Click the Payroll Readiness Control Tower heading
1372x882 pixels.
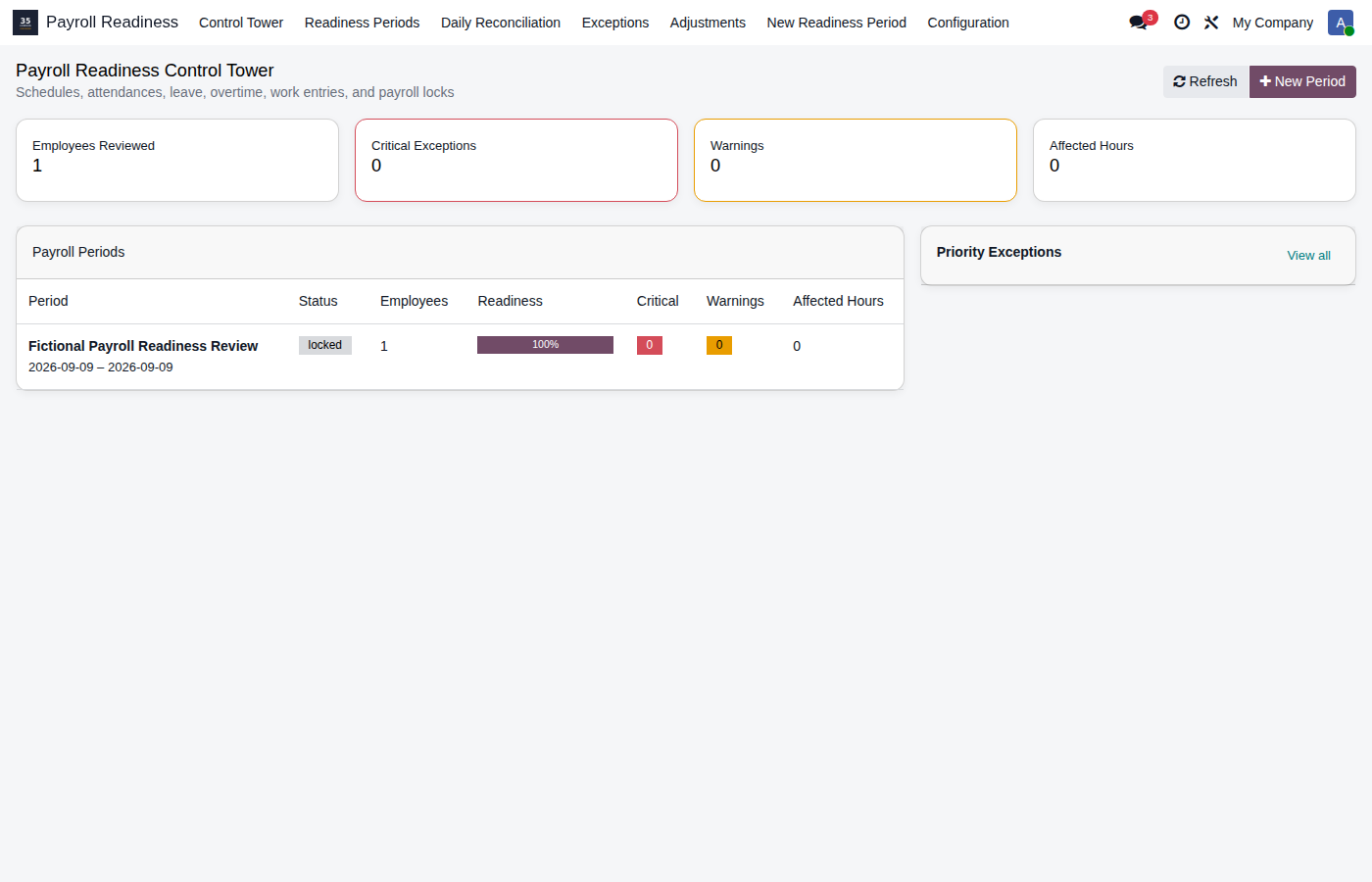point(145,71)
